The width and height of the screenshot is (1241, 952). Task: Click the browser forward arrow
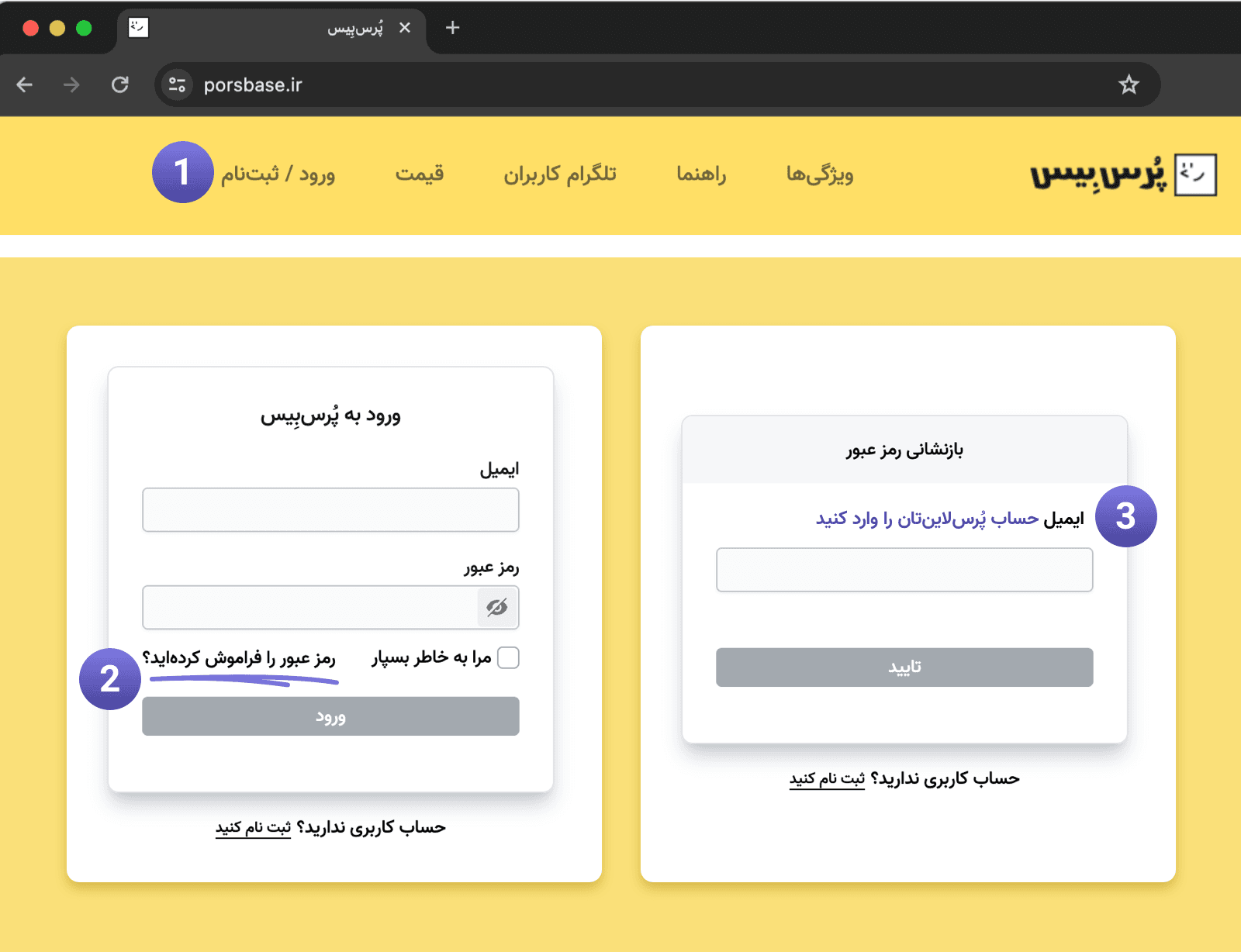tap(71, 85)
